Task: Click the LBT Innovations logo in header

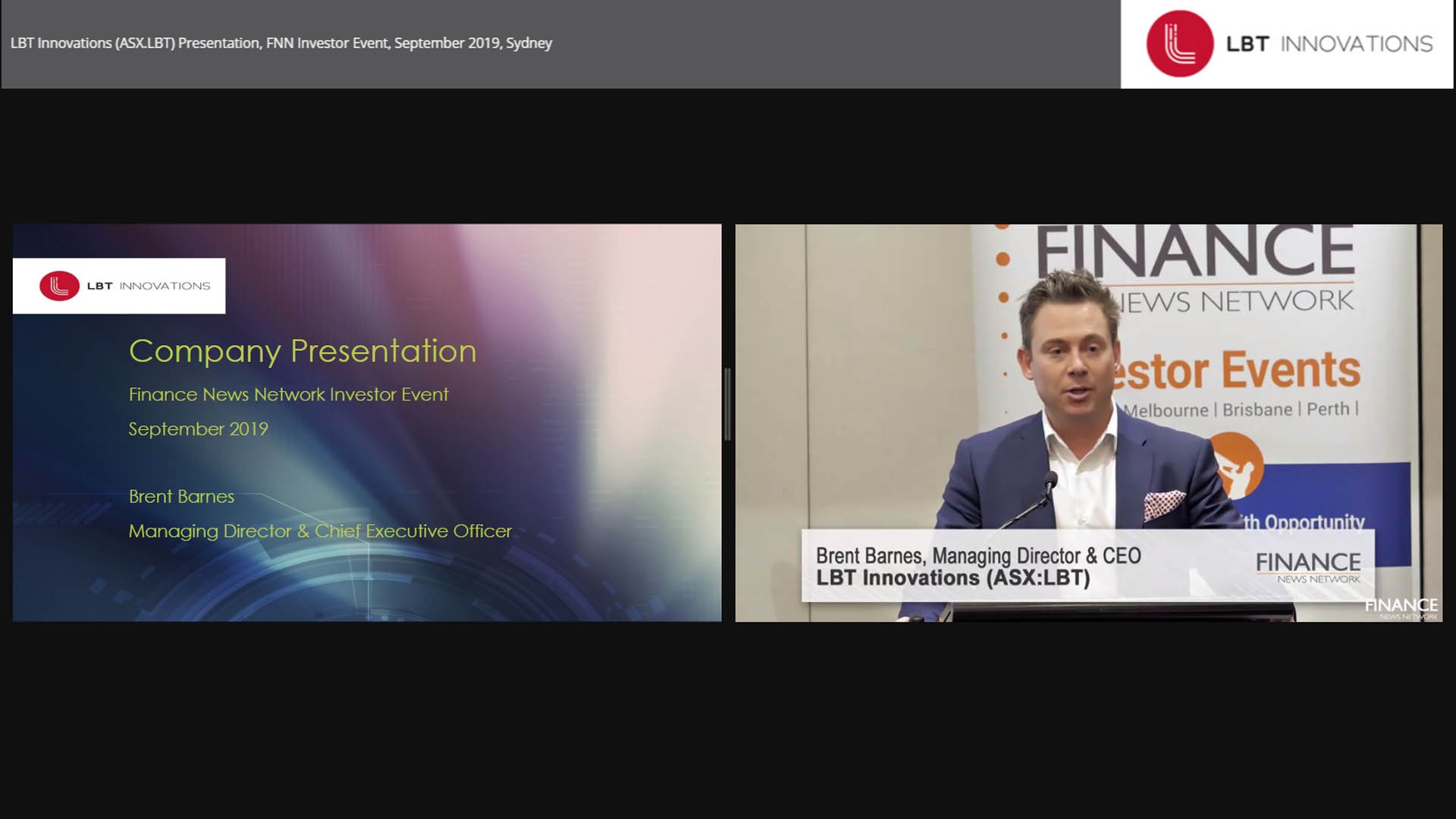Action: [1288, 44]
